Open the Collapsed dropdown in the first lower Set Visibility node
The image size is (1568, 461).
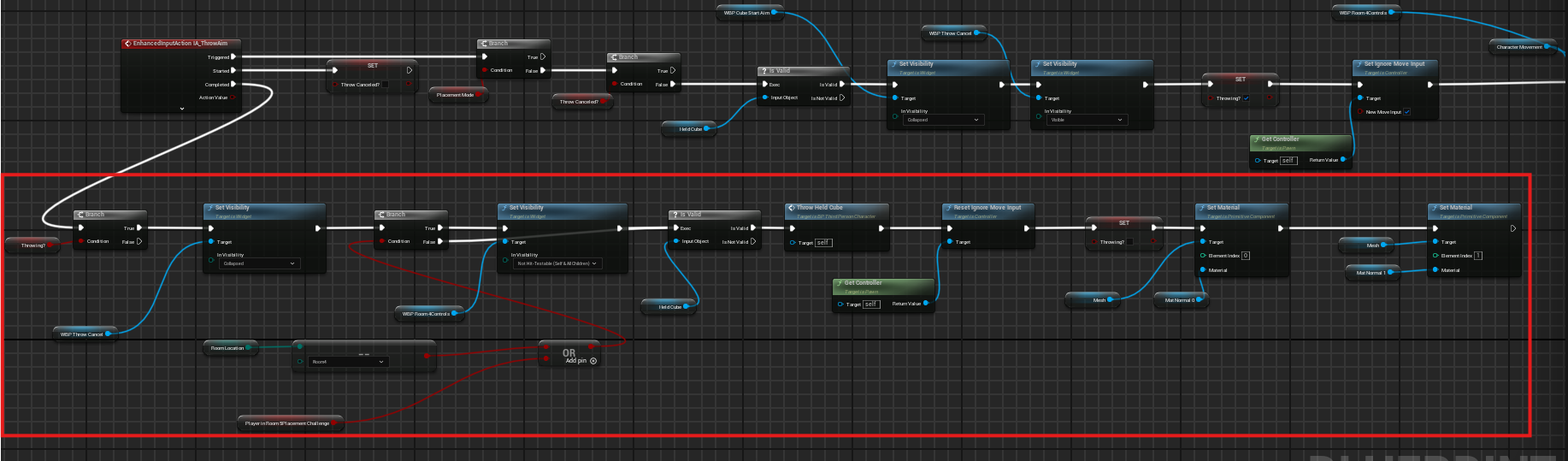click(260, 263)
